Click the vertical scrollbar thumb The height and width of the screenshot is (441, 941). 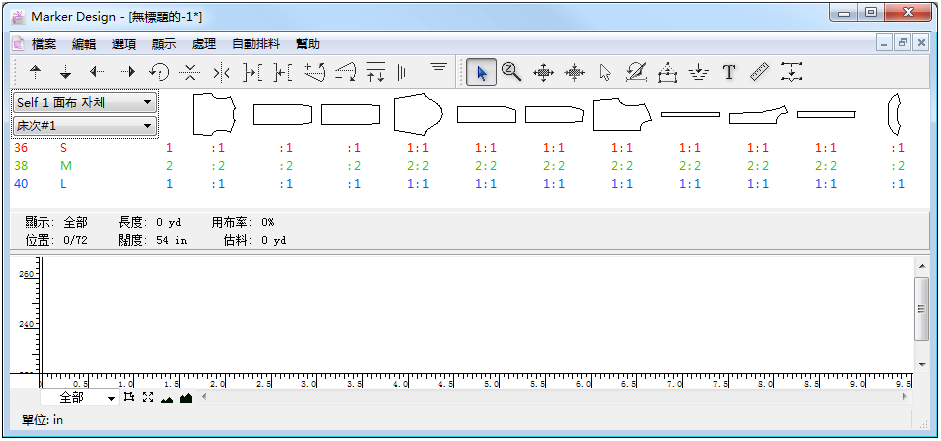click(922, 308)
